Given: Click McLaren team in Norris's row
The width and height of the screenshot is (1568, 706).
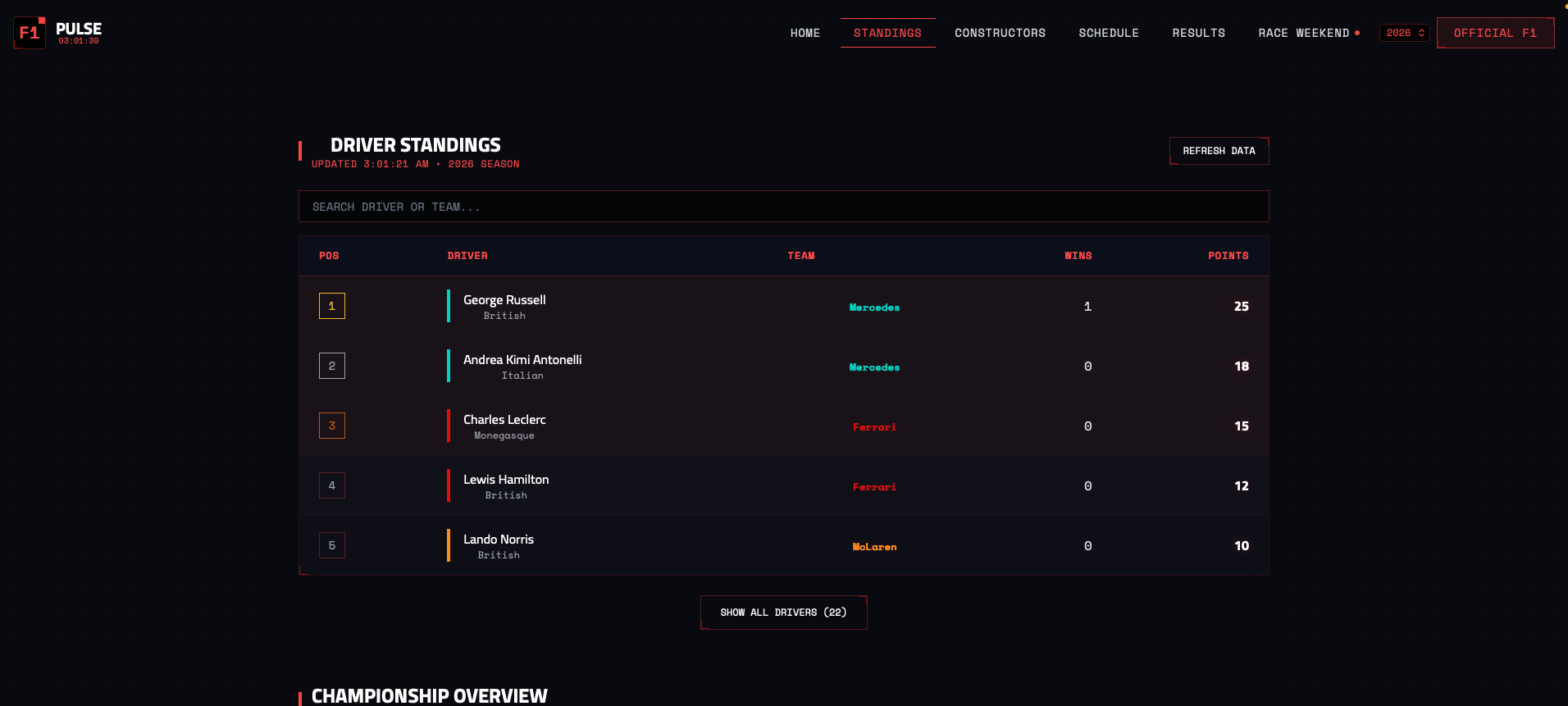Looking at the screenshot, I should 874,547.
